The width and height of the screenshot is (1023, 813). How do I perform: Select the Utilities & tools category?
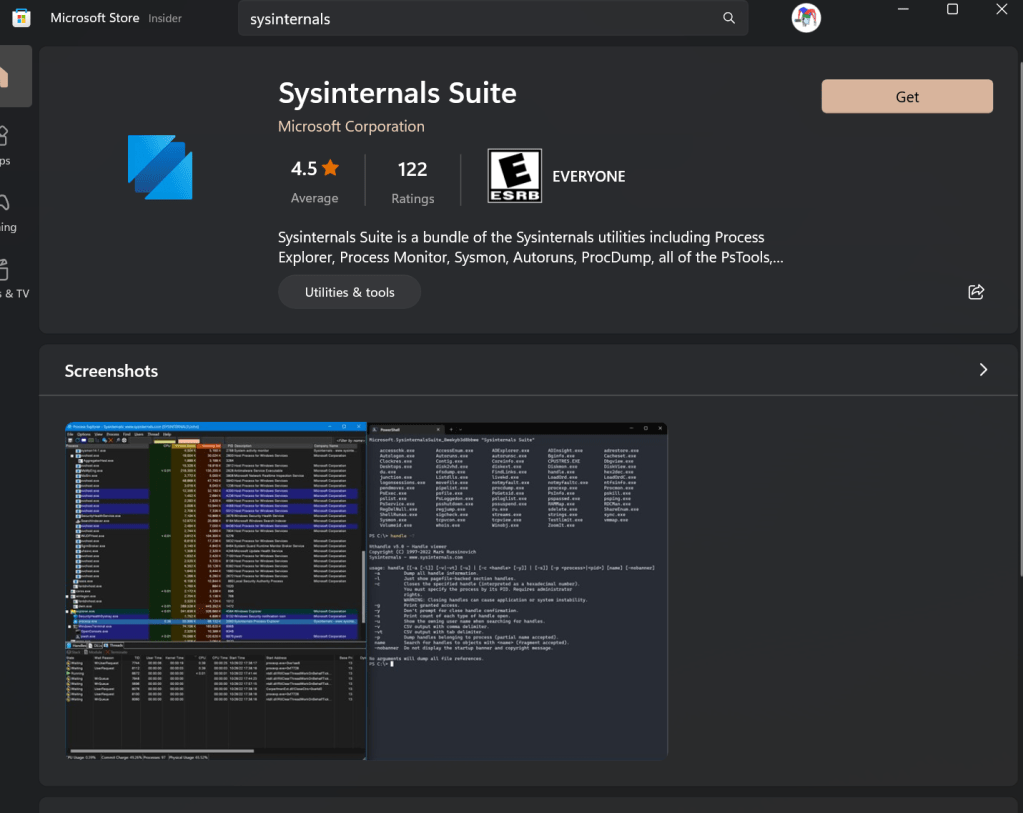tap(349, 292)
